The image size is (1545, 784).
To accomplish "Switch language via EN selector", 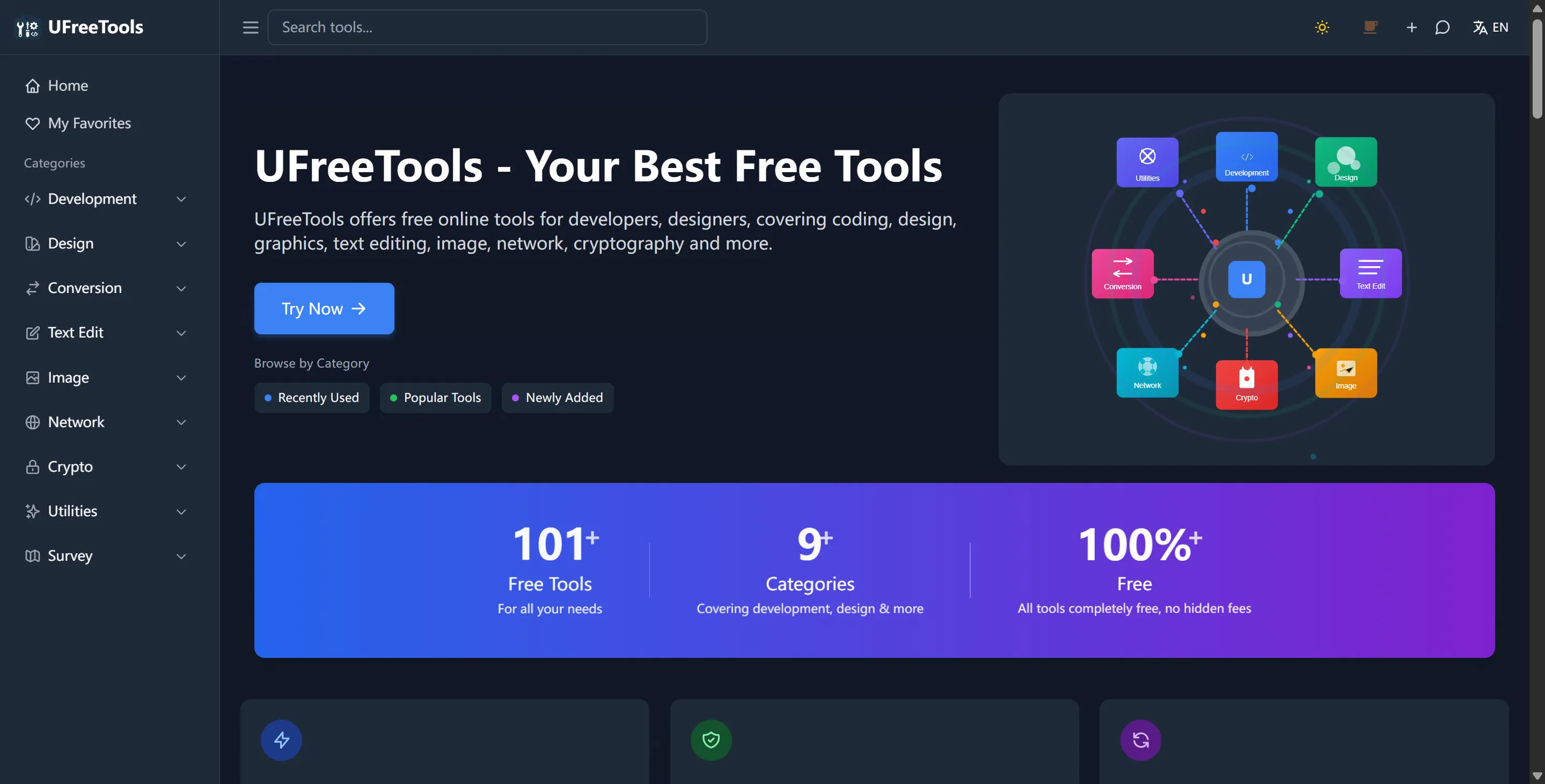I will point(1490,27).
